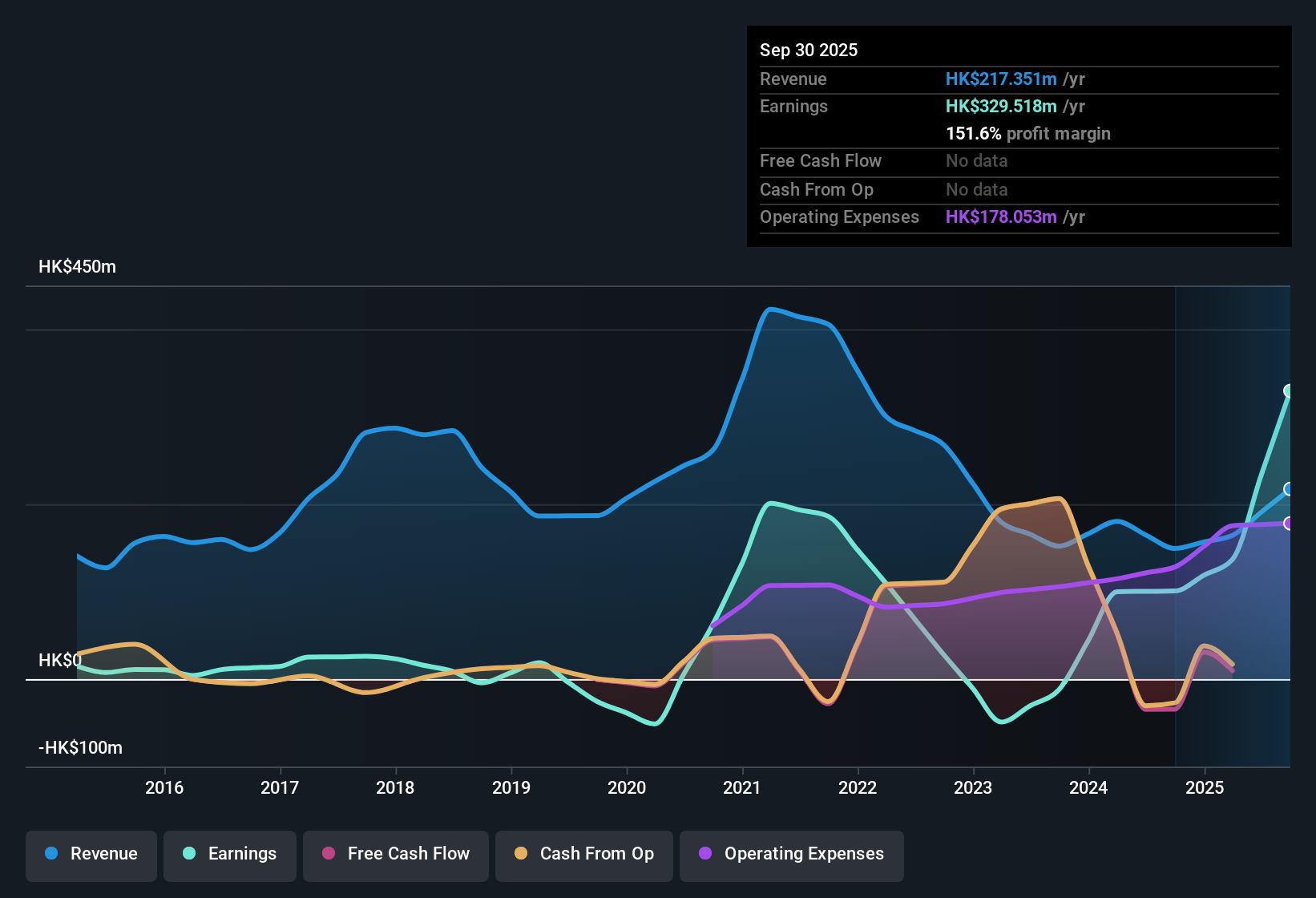Open the Free Cash Flow legend item
1316x898 pixels.
click(x=395, y=854)
